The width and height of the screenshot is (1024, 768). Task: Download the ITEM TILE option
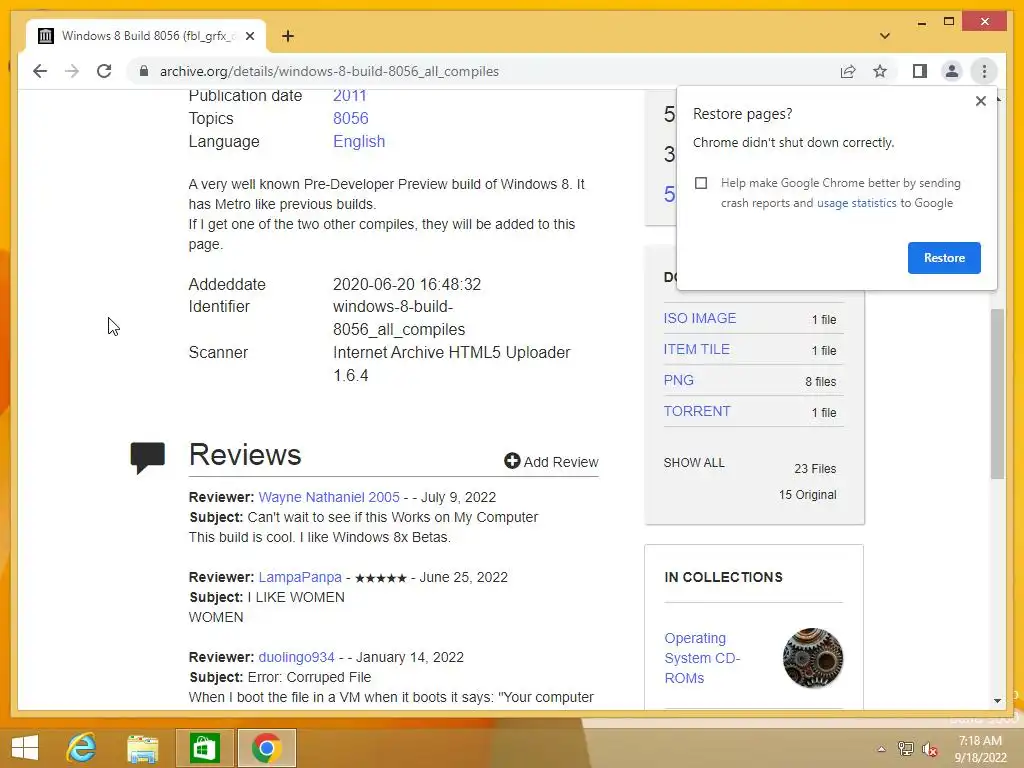pyautogui.click(x=696, y=349)
